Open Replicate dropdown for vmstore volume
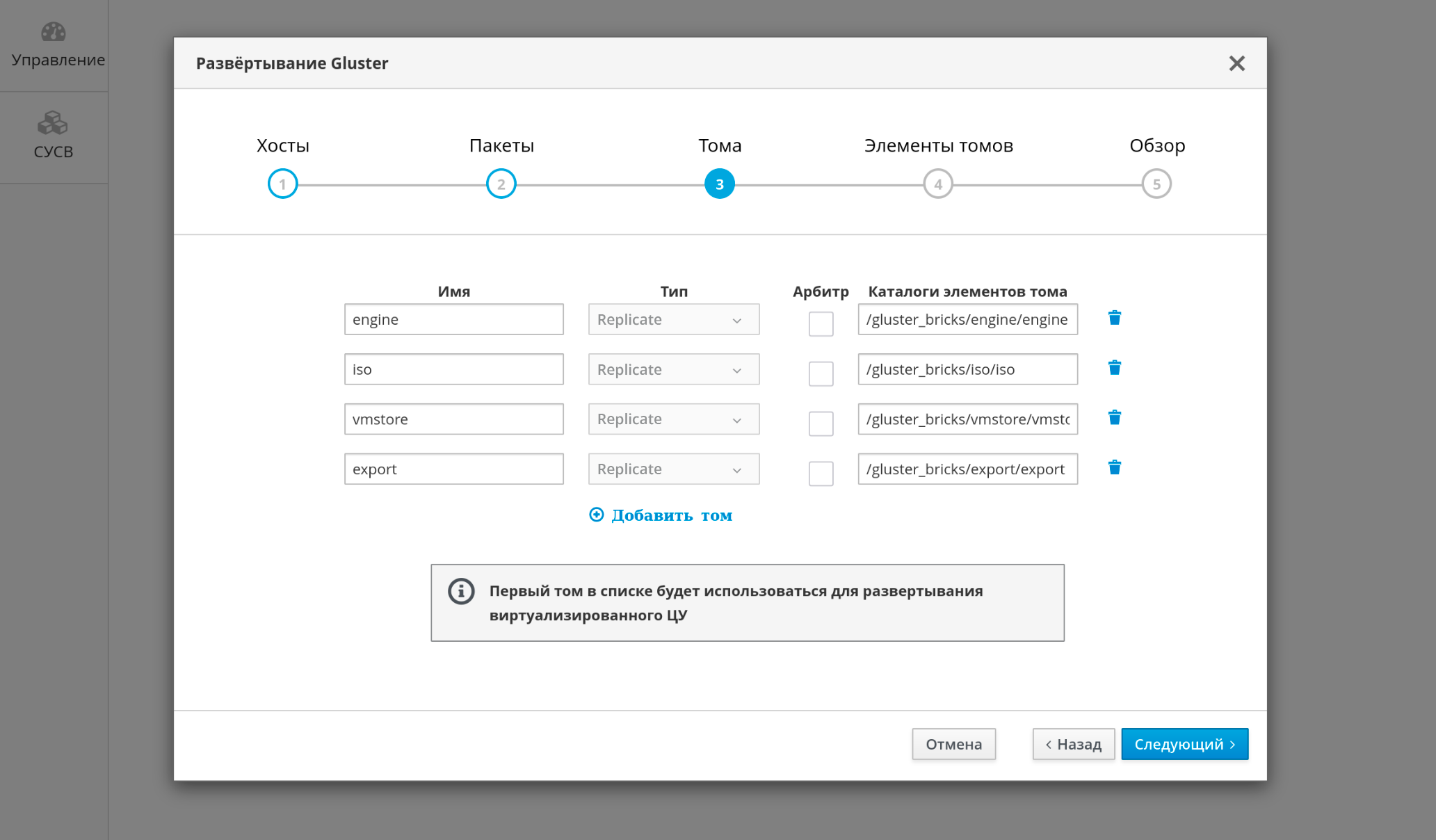The height and width of the screenshot is (840, 1436). pyautogui.click(x=673, y=419)
